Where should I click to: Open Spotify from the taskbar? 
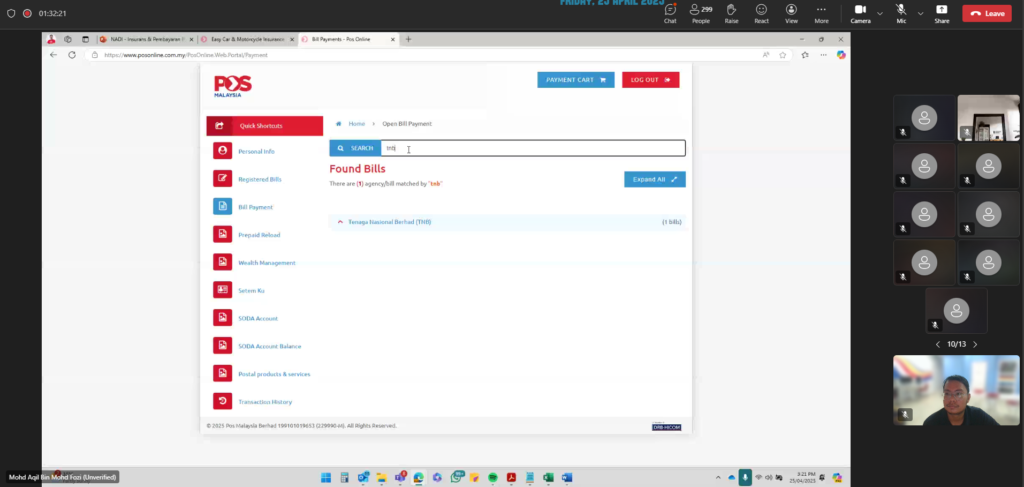coord(493,478)
